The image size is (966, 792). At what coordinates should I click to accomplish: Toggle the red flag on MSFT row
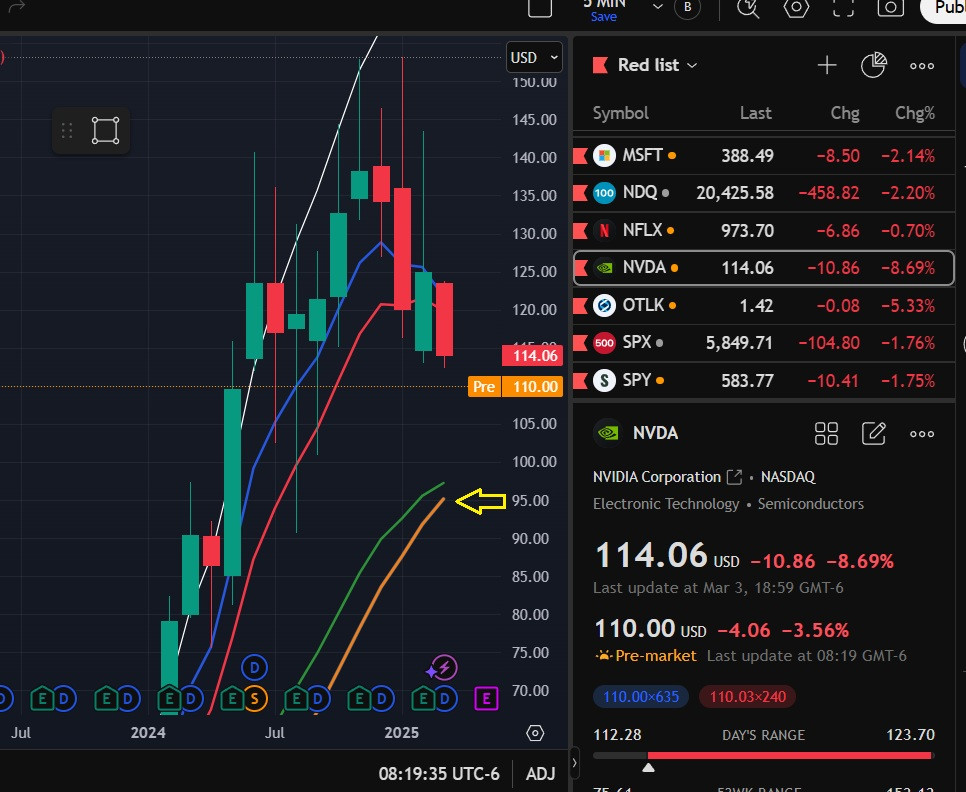click(580, 156)
